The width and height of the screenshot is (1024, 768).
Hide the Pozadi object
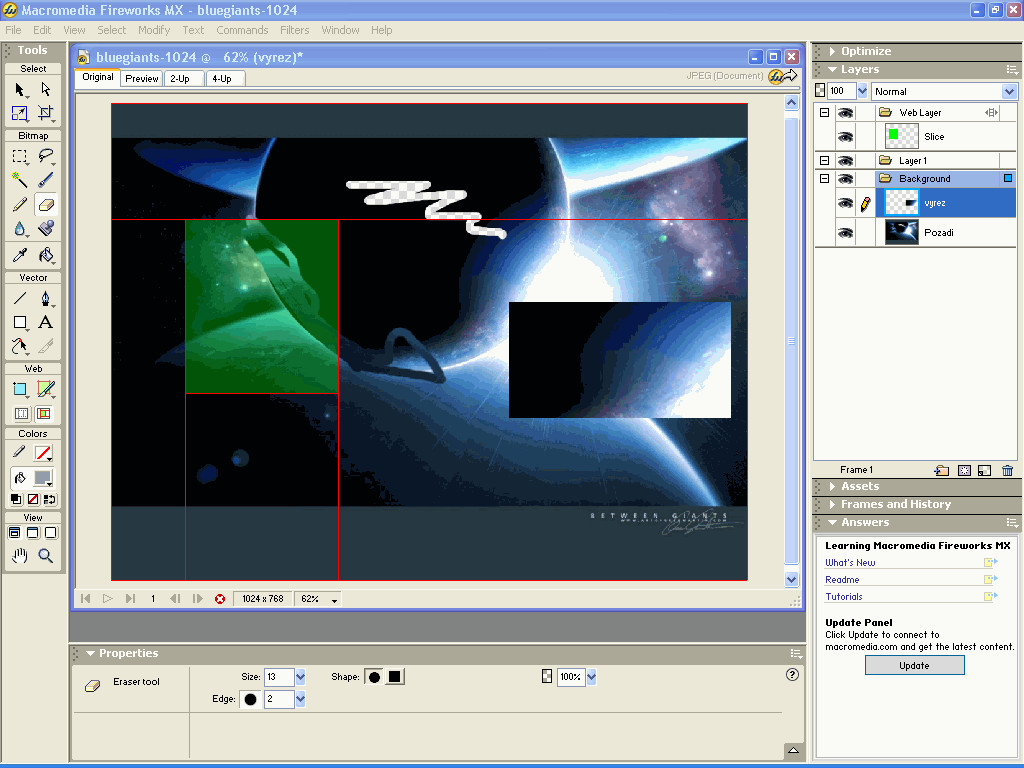point(845,233)
